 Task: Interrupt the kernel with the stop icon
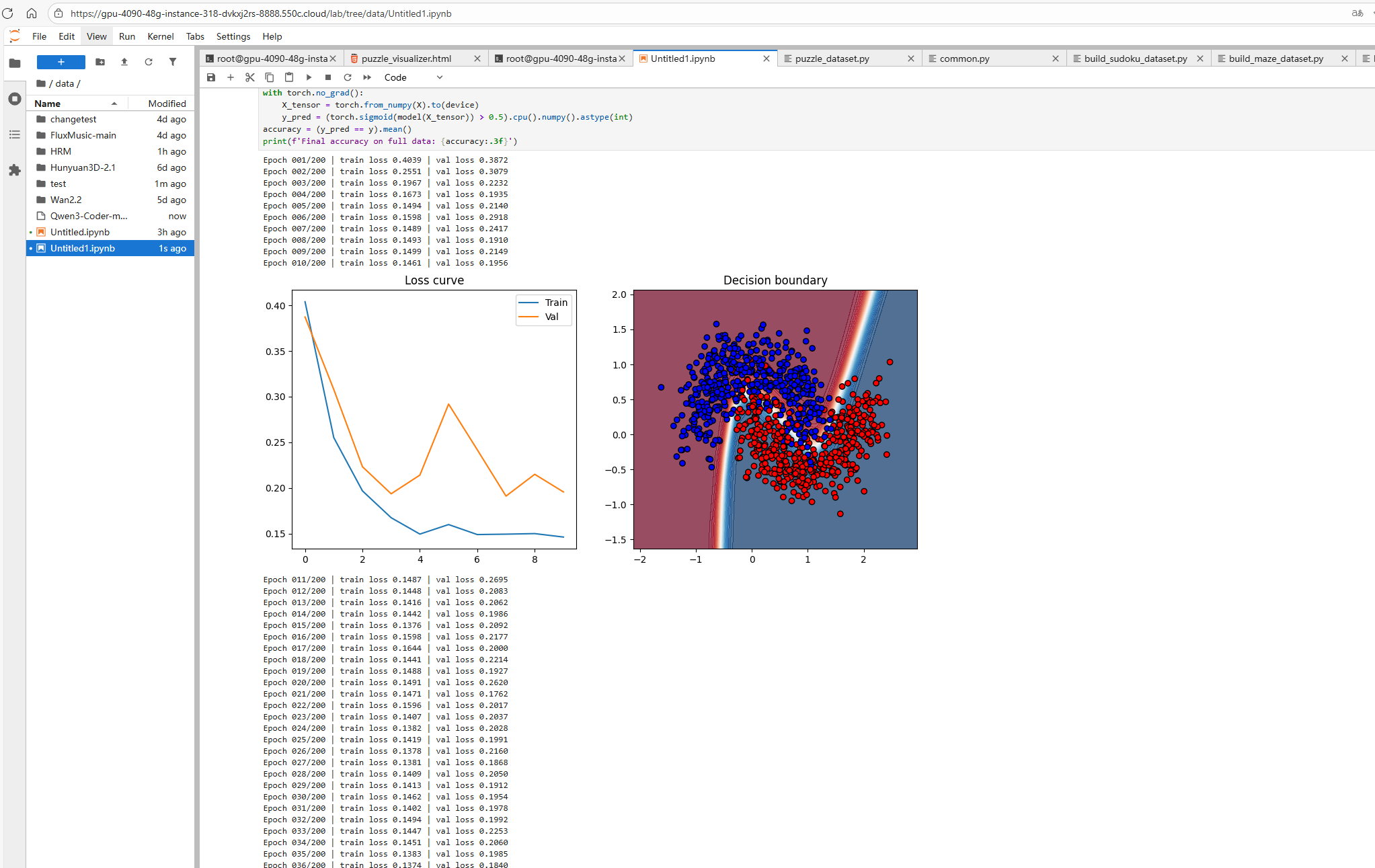coord(328,77)
